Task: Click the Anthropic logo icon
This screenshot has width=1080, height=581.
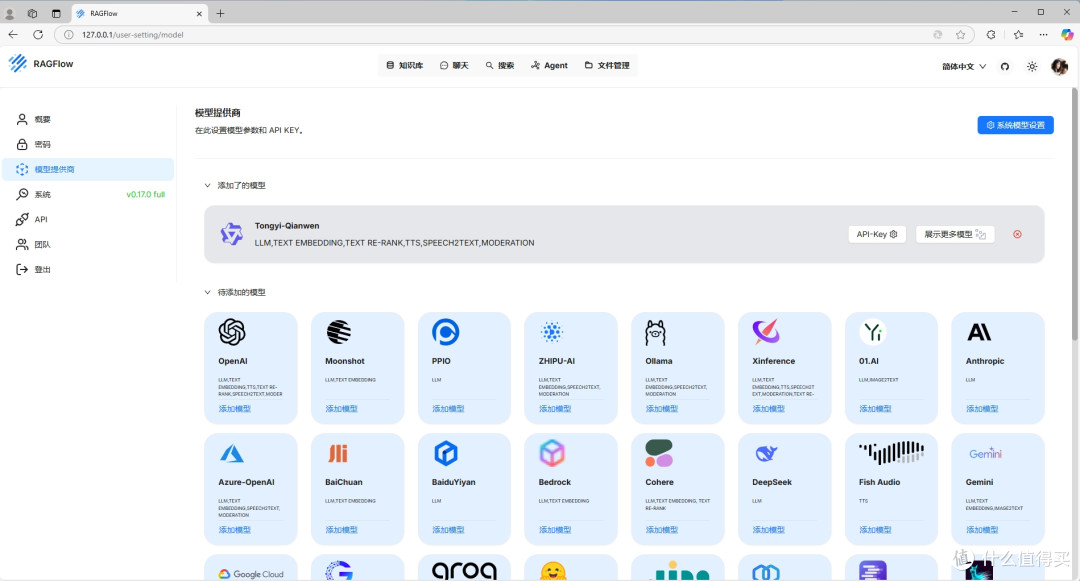Action: tap(979, 332)
